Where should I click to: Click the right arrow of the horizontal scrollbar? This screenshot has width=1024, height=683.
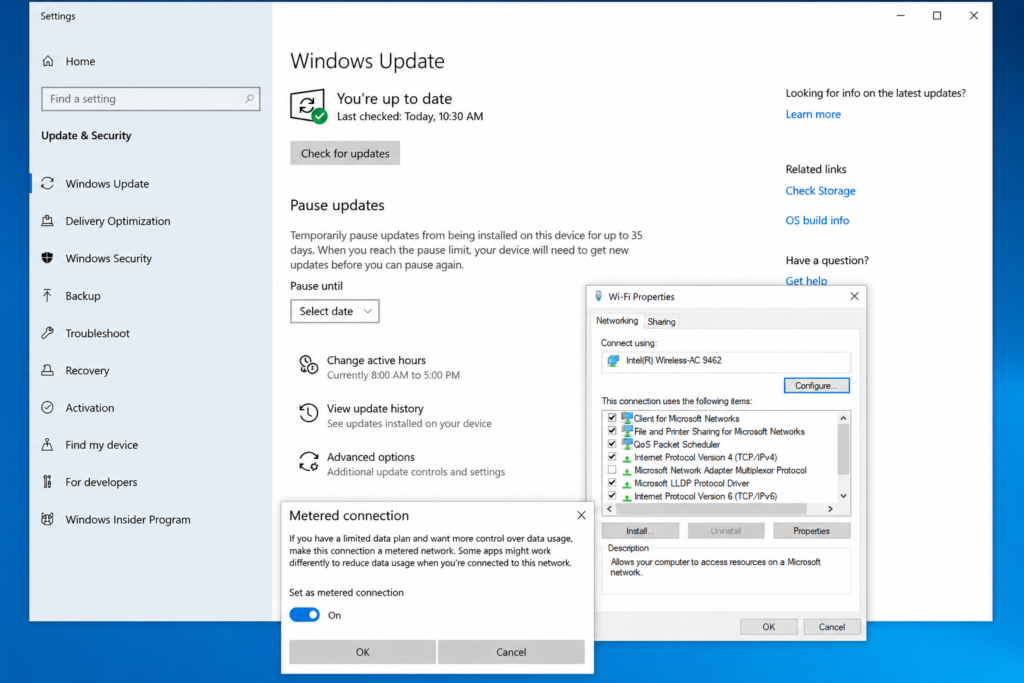[x=830, y=509]
